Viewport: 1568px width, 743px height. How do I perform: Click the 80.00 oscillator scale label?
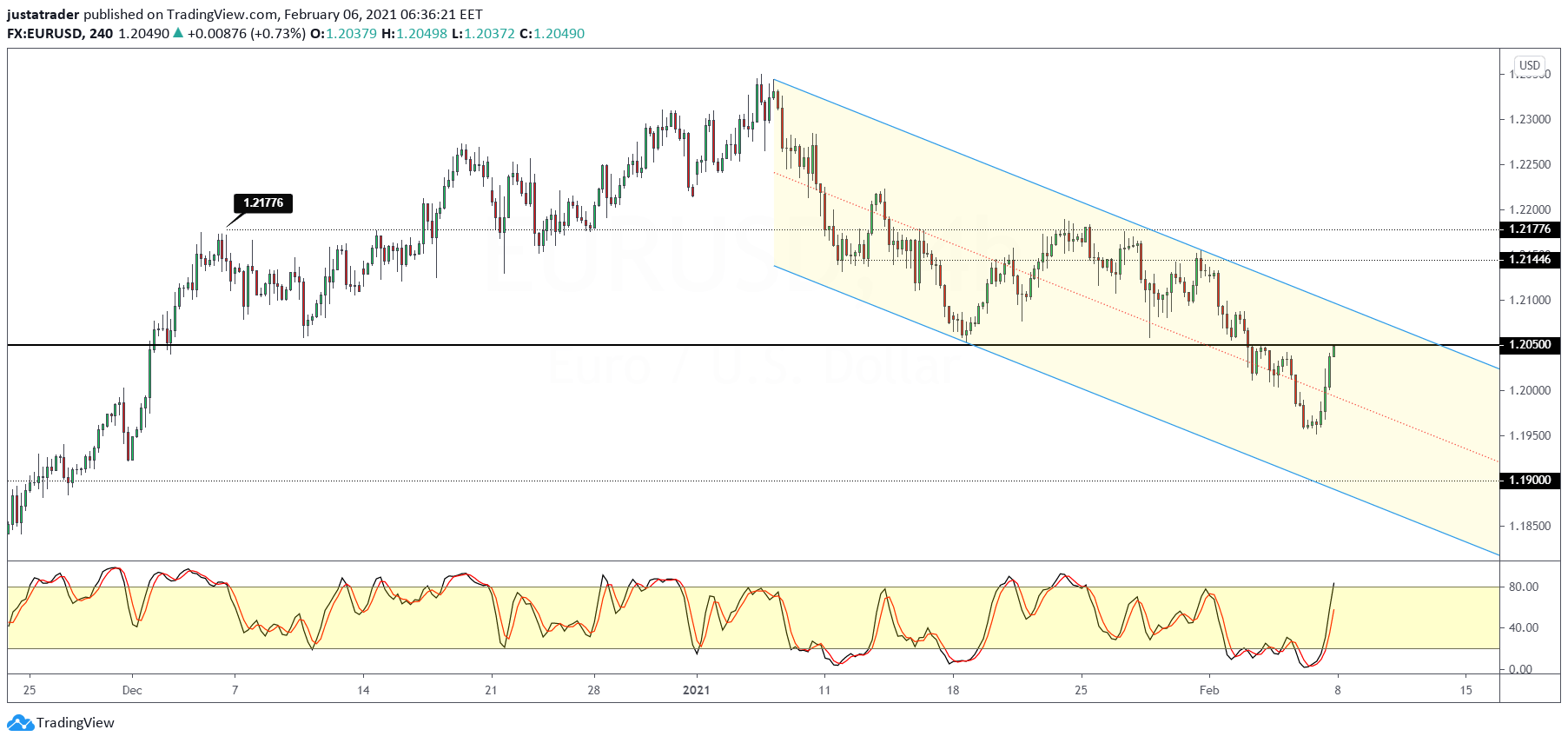point(1524,587)
